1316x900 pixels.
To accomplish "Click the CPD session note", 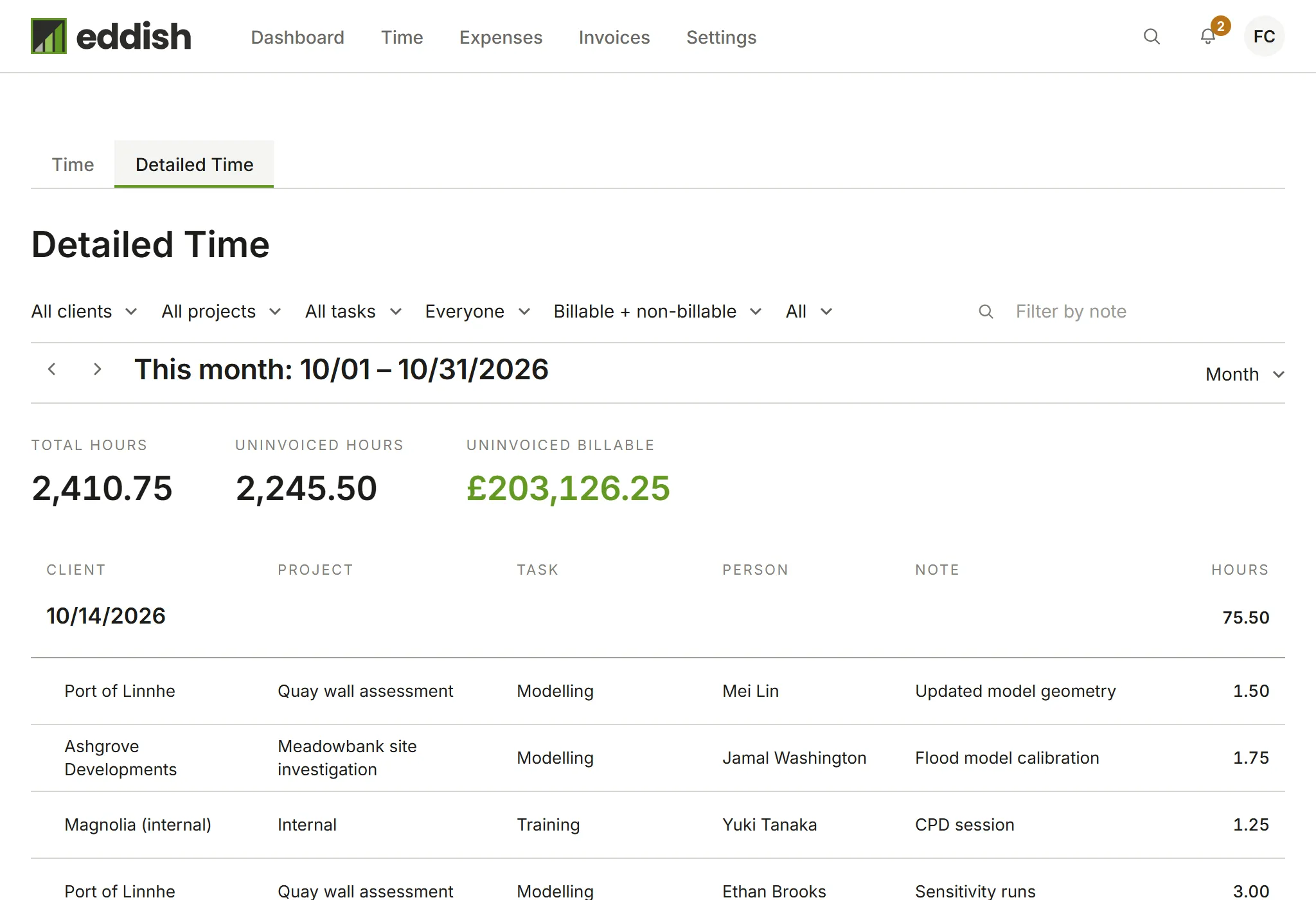I will [965, 825].
